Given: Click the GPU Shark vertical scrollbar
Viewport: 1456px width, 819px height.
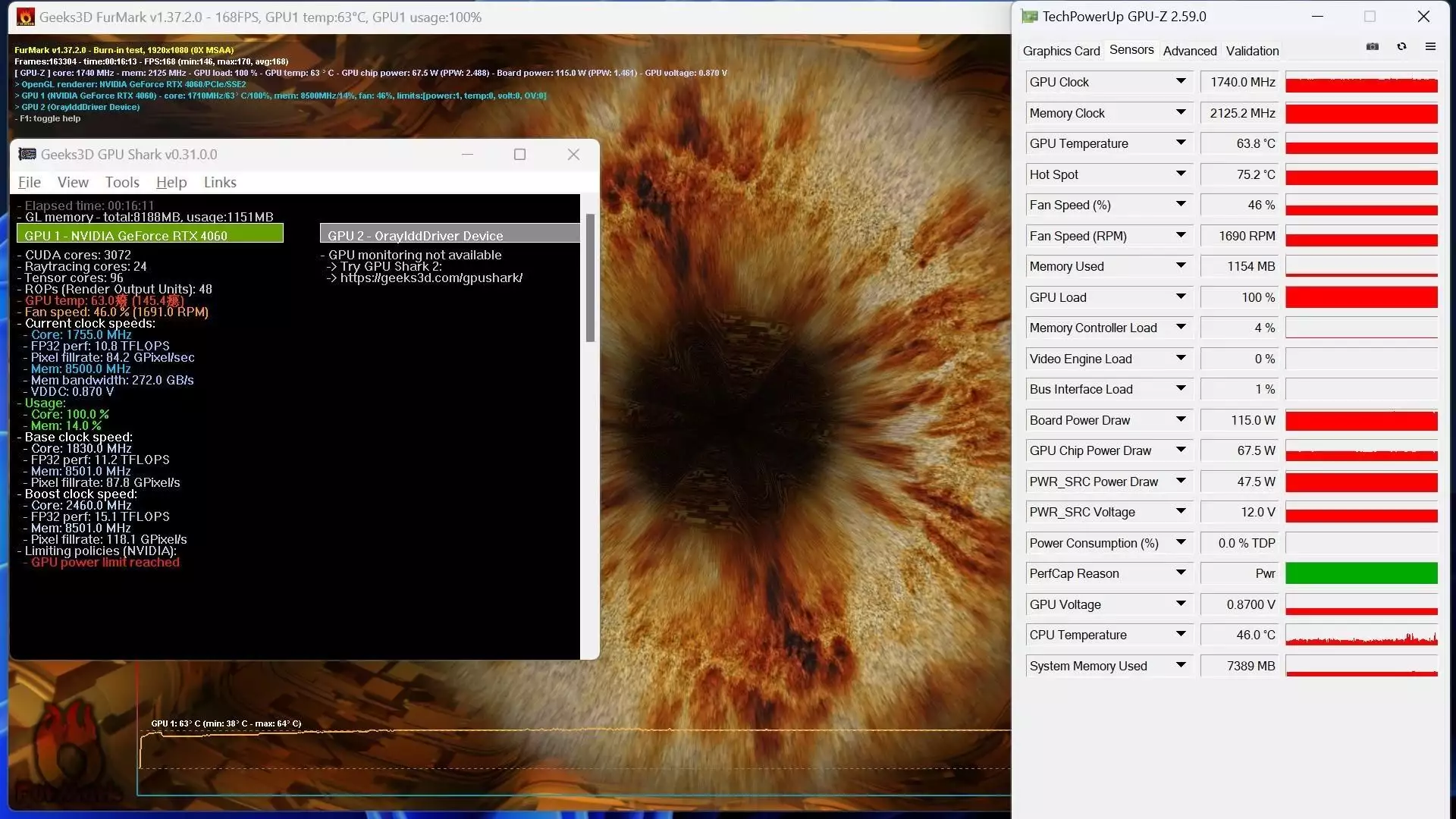Looking at the screenshot, I should pos(590,278).
